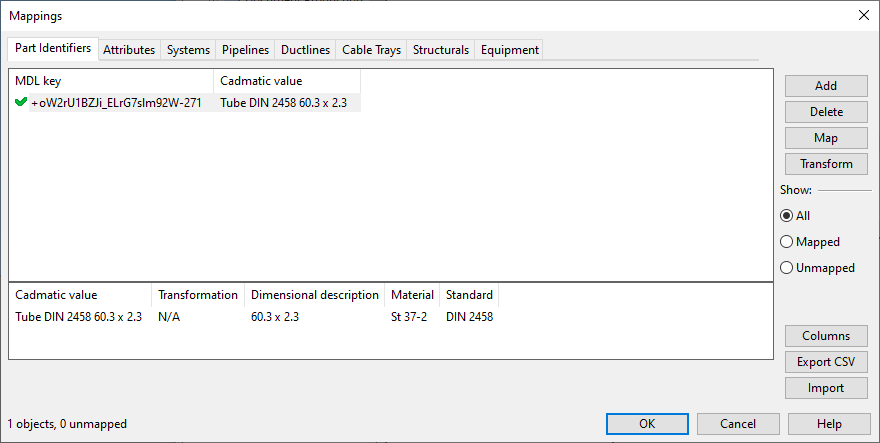The width and height of the screenshot is (880, 443).
Task: Click the green checkmark mapped status icon
Action: coord(21,102)
